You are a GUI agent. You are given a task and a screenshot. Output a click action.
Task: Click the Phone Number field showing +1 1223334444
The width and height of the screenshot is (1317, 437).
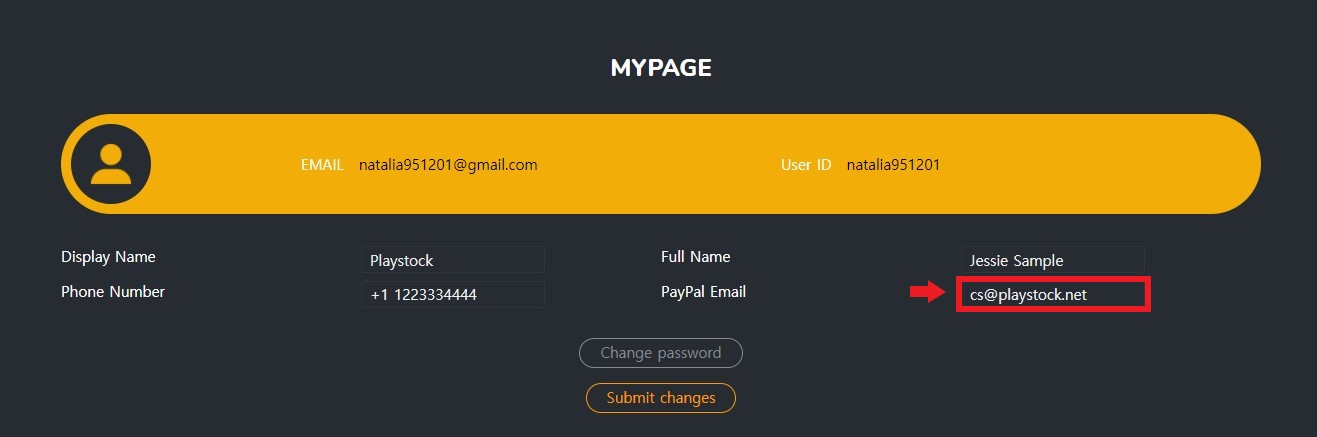pos(453,295)
